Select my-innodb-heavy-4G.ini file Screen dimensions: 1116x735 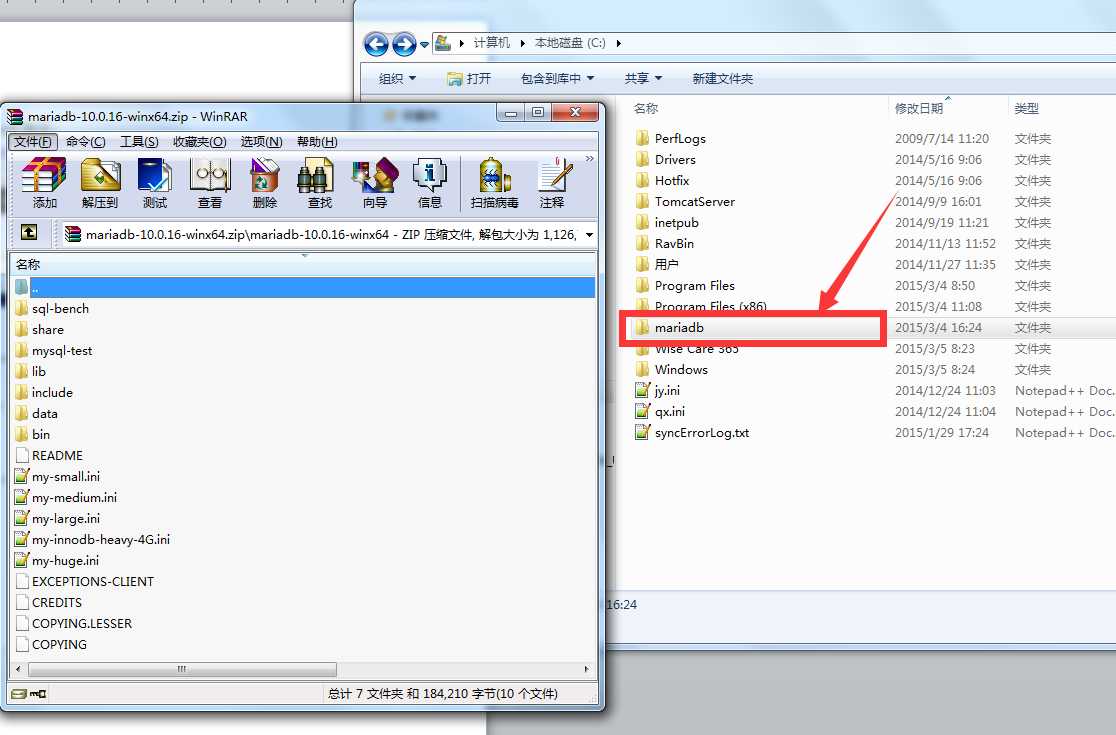point(92,539)
